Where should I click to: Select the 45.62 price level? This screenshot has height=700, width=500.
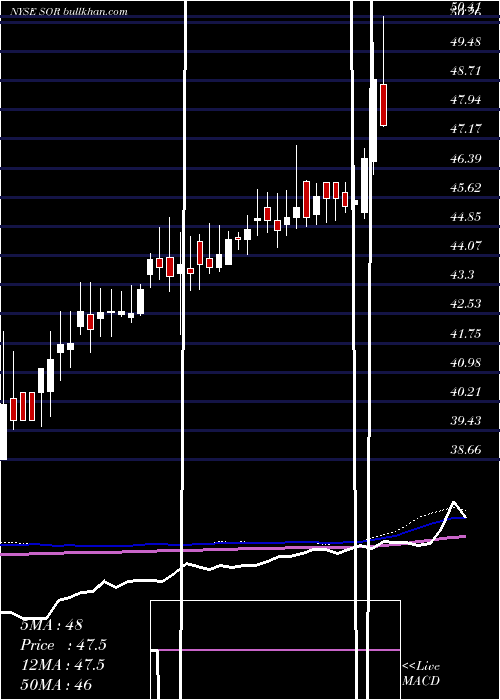tap(466, 187)
